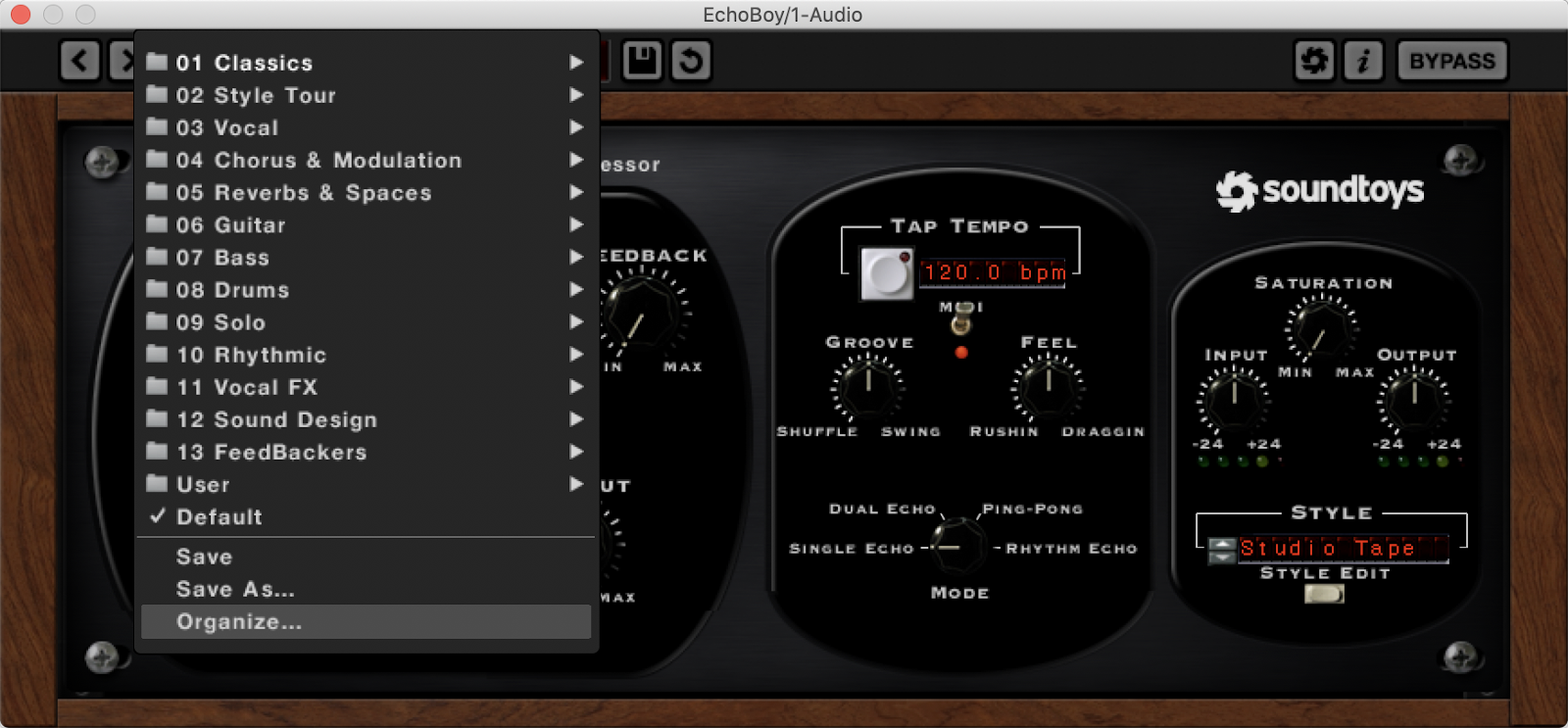Viewport: 1568px width, 728px height.
Task: Expand the 01 Classics submenu arrow
Action: pos(576,63)
